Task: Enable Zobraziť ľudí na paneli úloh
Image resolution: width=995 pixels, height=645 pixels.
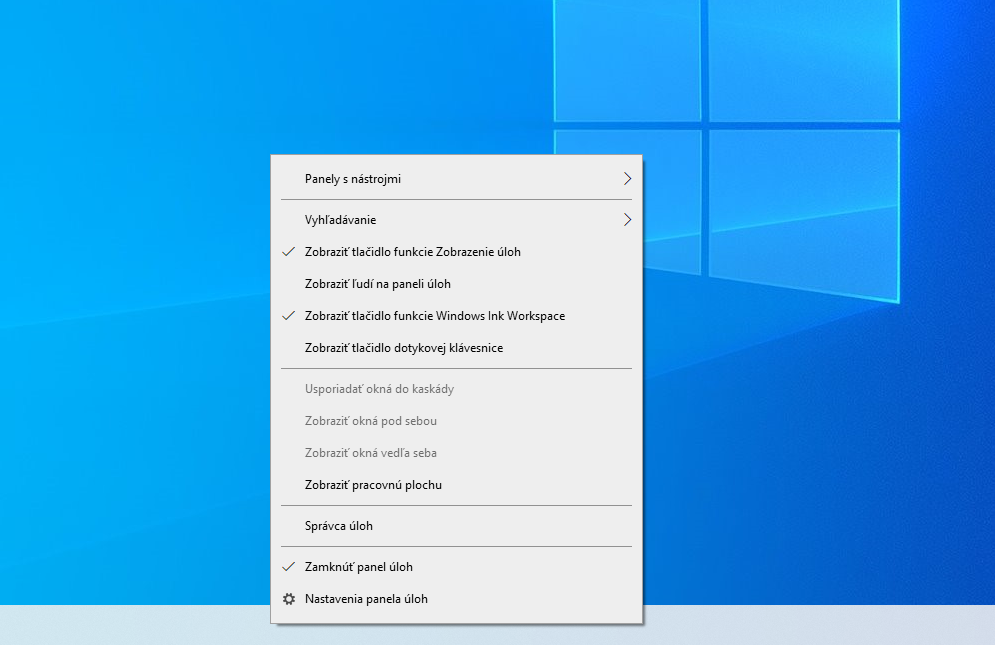Action: click(456, 284)
